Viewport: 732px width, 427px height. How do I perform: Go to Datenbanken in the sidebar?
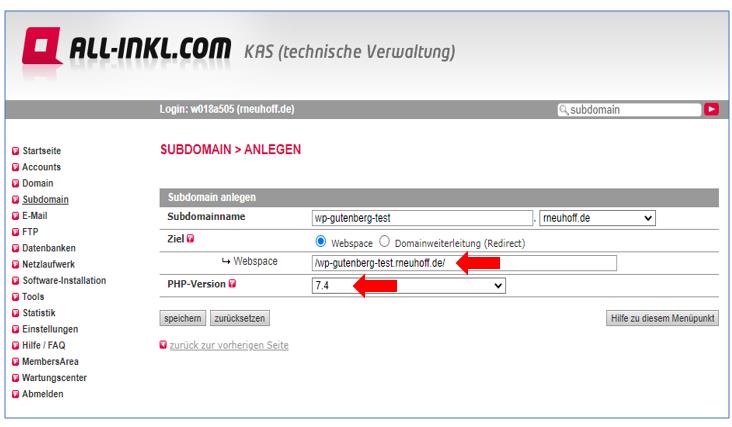[x=49, y=248]
